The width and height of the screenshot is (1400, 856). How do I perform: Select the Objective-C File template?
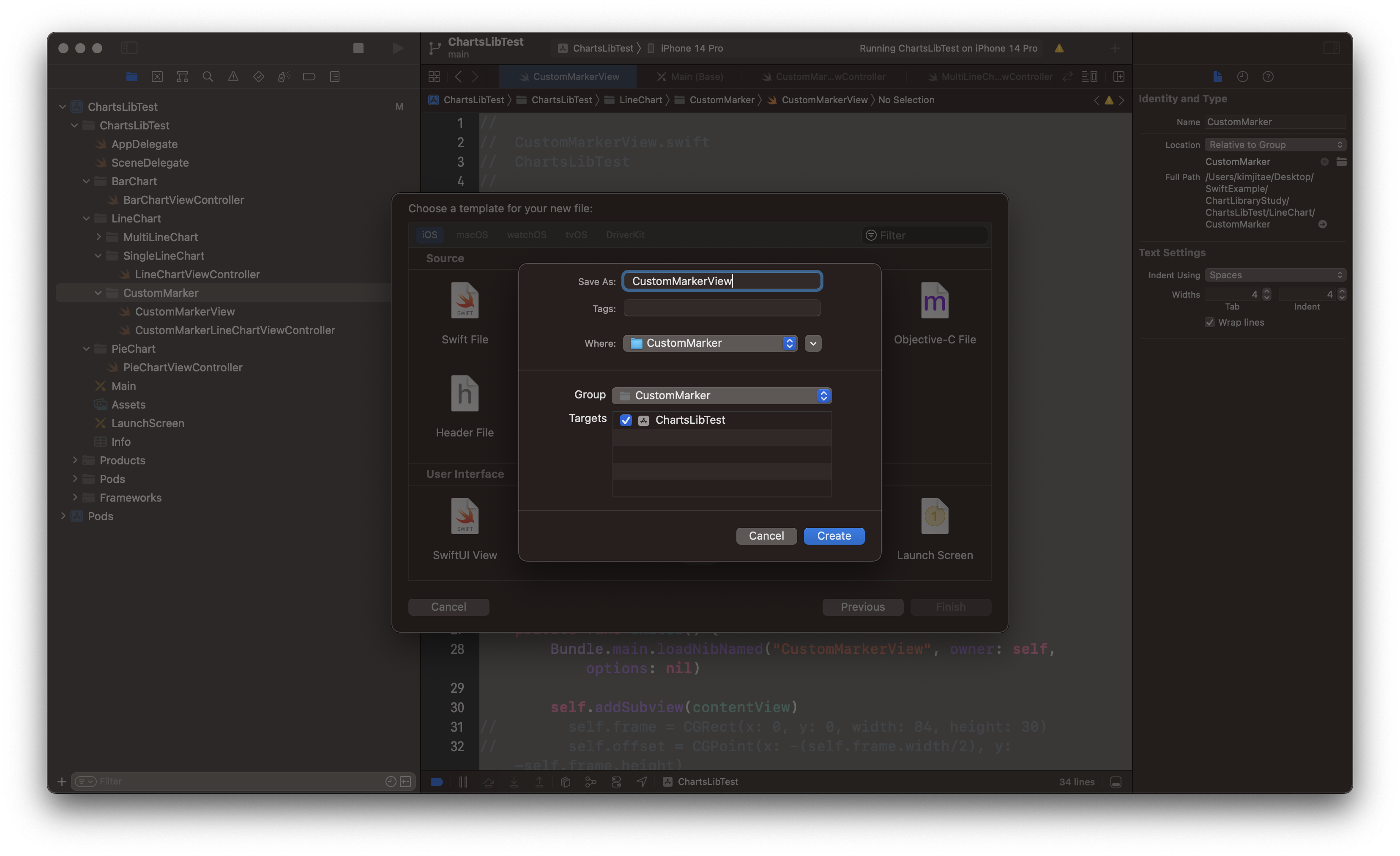click(x=935, y=314)
